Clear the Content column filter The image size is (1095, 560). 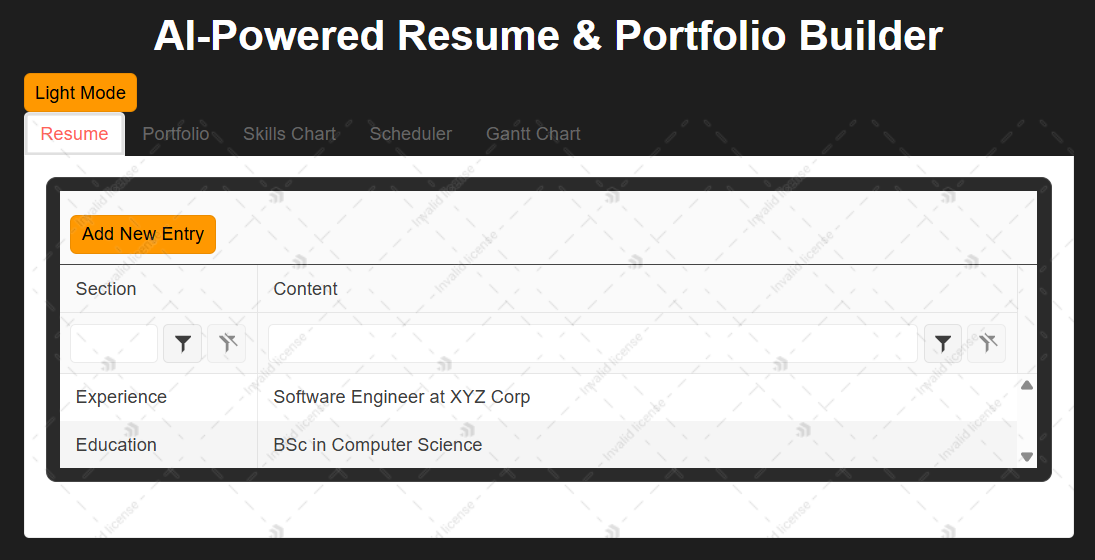point(986,344)
